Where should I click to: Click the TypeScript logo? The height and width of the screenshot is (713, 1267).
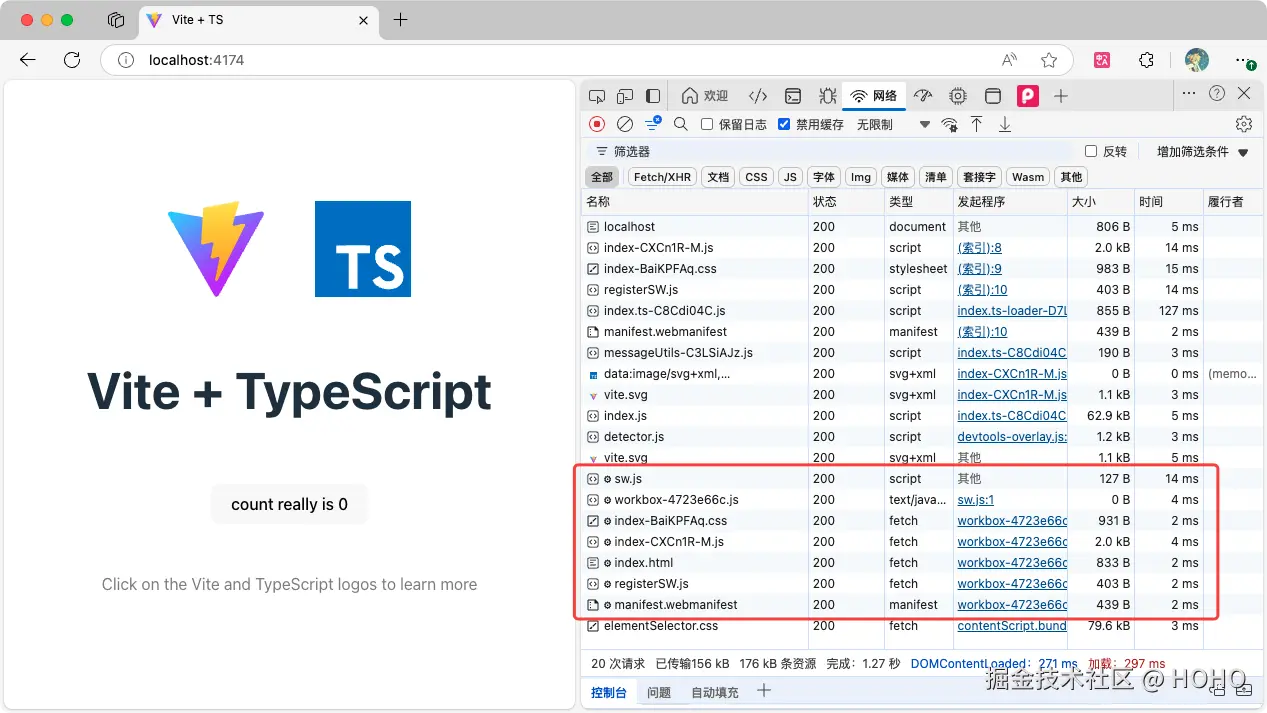[363, 249]
